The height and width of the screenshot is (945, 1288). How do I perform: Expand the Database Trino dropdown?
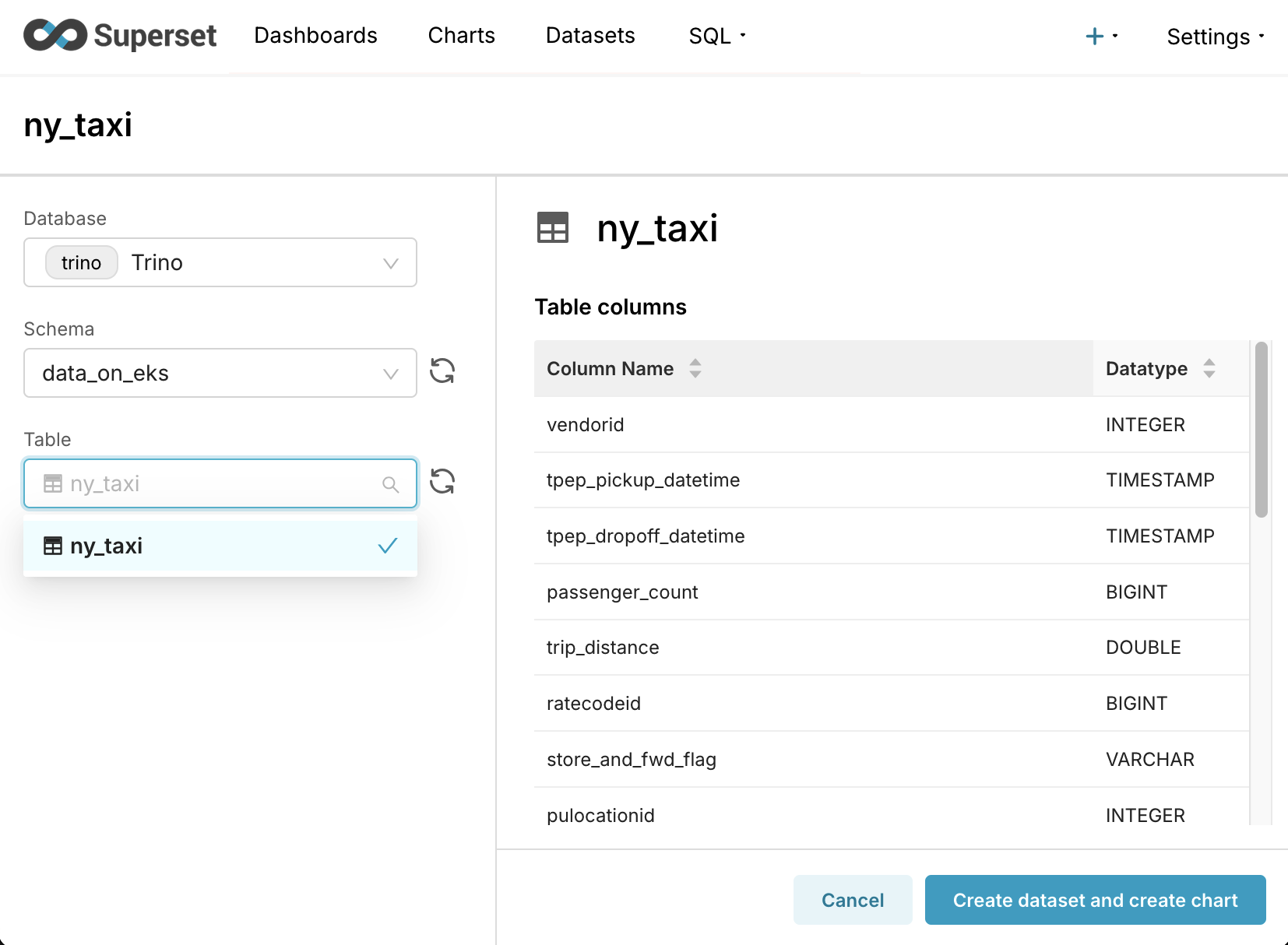tap(220, 263)
